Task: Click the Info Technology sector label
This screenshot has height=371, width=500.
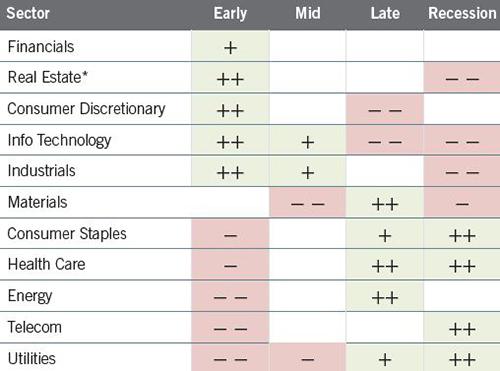Action: click(x=59, y=140)
